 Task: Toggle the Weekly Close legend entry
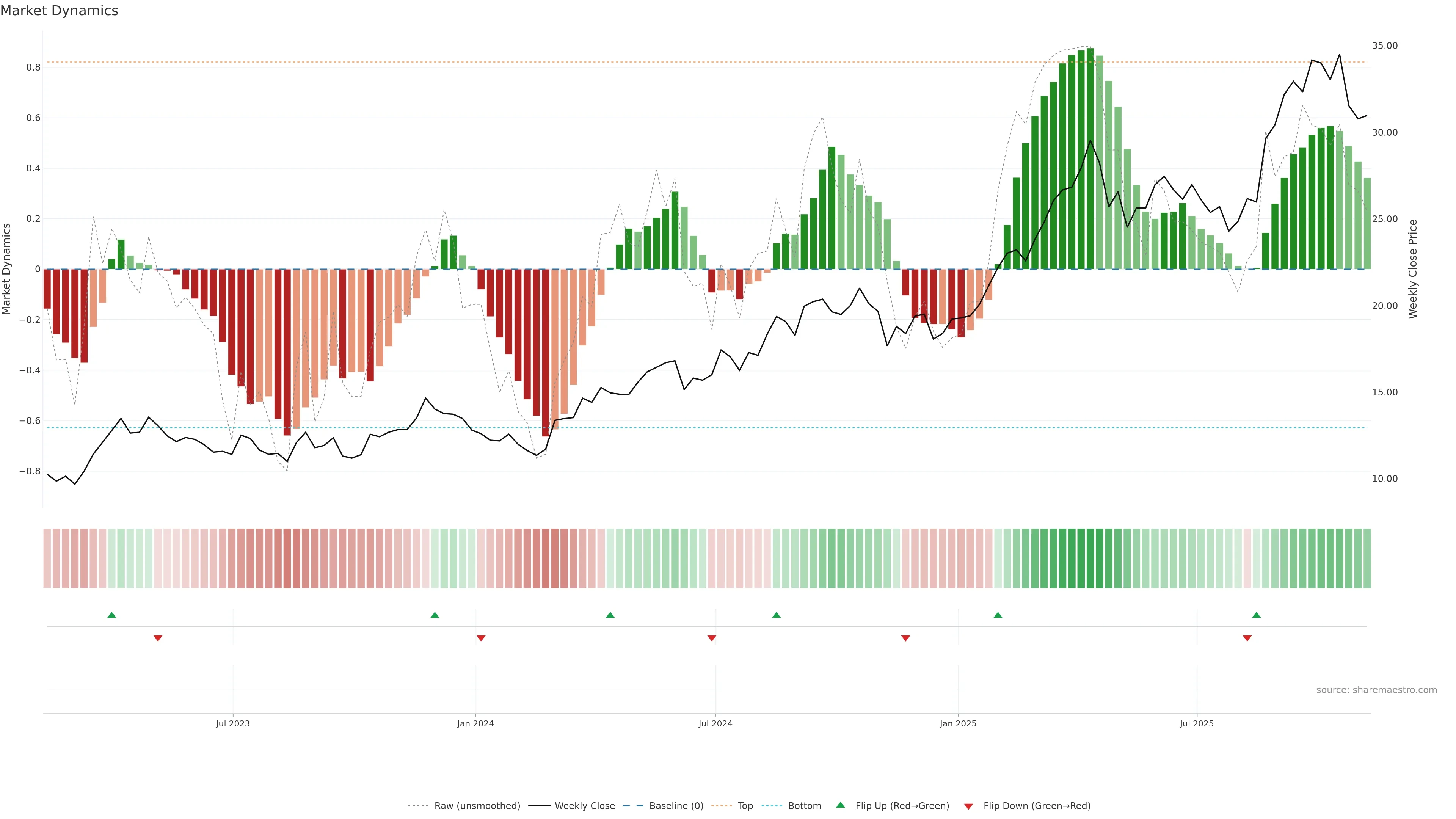[584, 806]
